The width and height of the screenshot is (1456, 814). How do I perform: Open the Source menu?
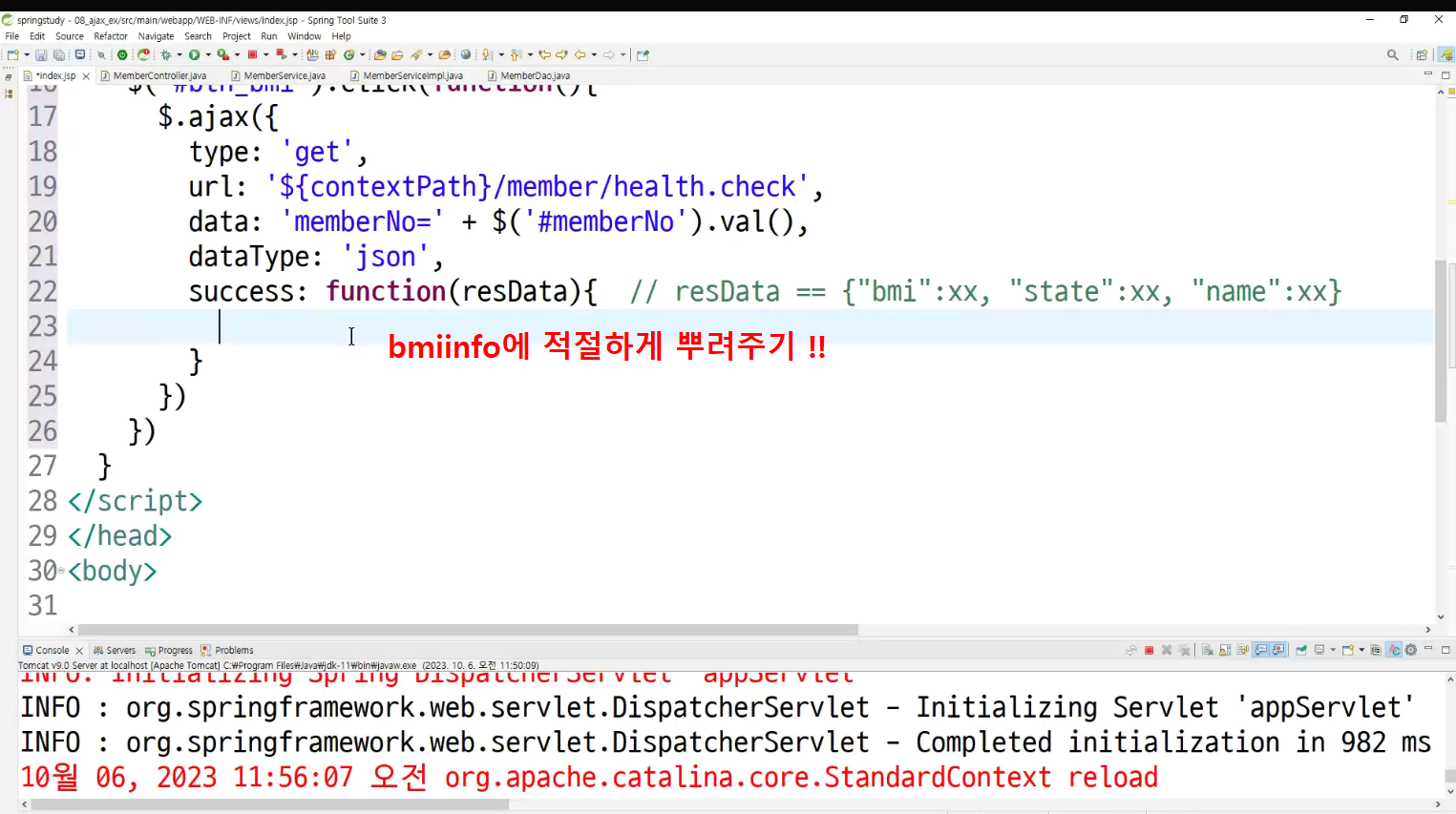(70, 36)
